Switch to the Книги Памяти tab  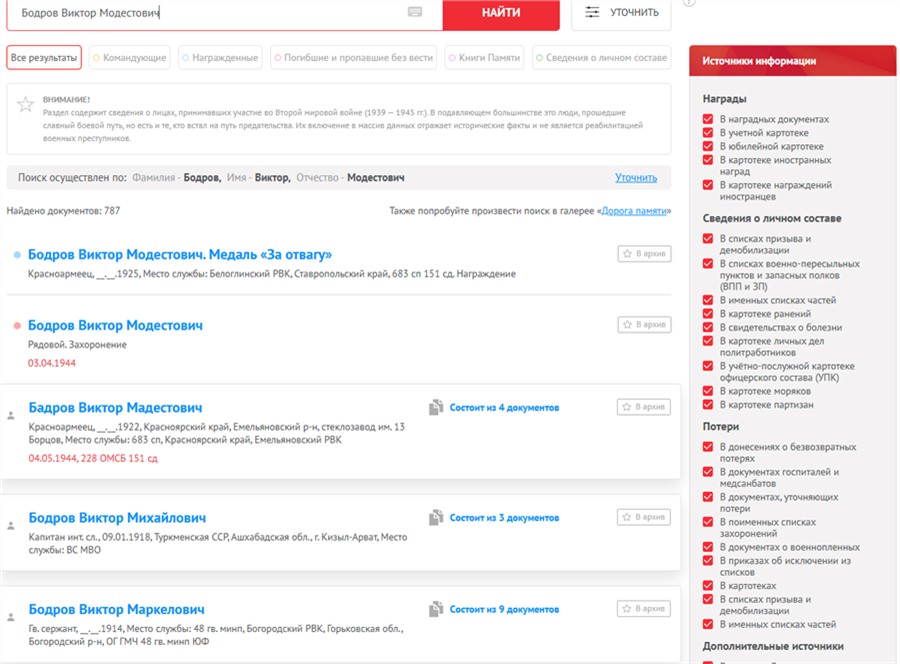484,57
